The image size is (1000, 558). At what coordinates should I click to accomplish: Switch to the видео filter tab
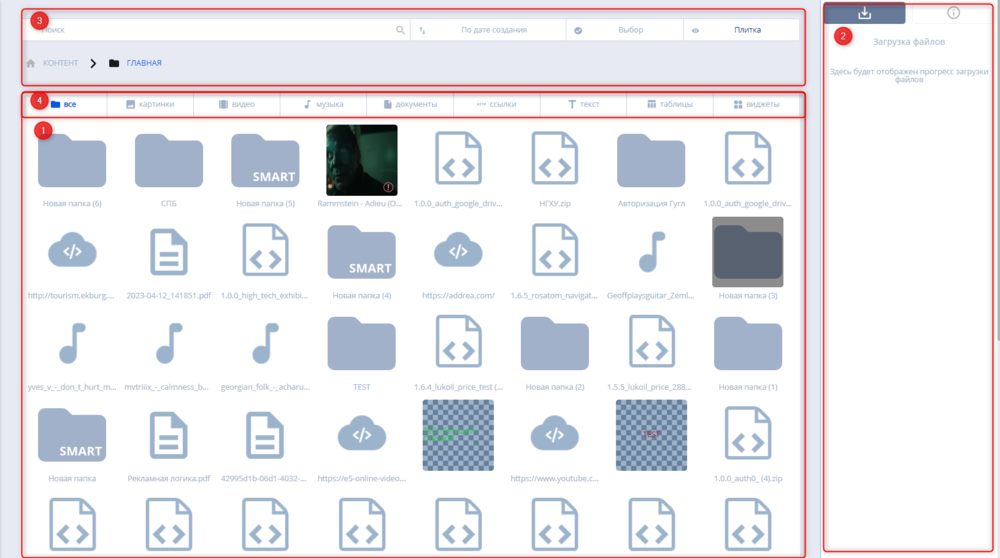tap(236, 104)
